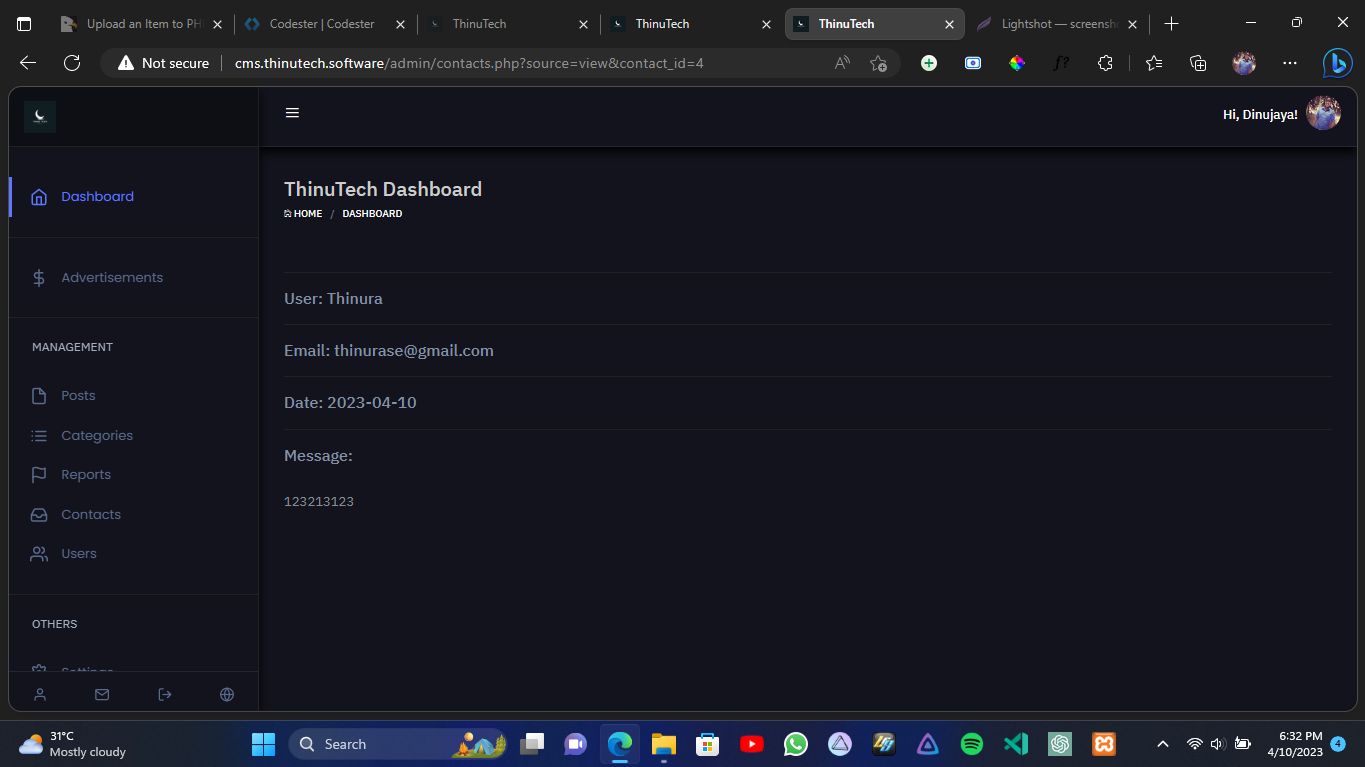Click the blue screen capture extension icon
This screenshot has width=1365, height=767.
tap(973, 63)
